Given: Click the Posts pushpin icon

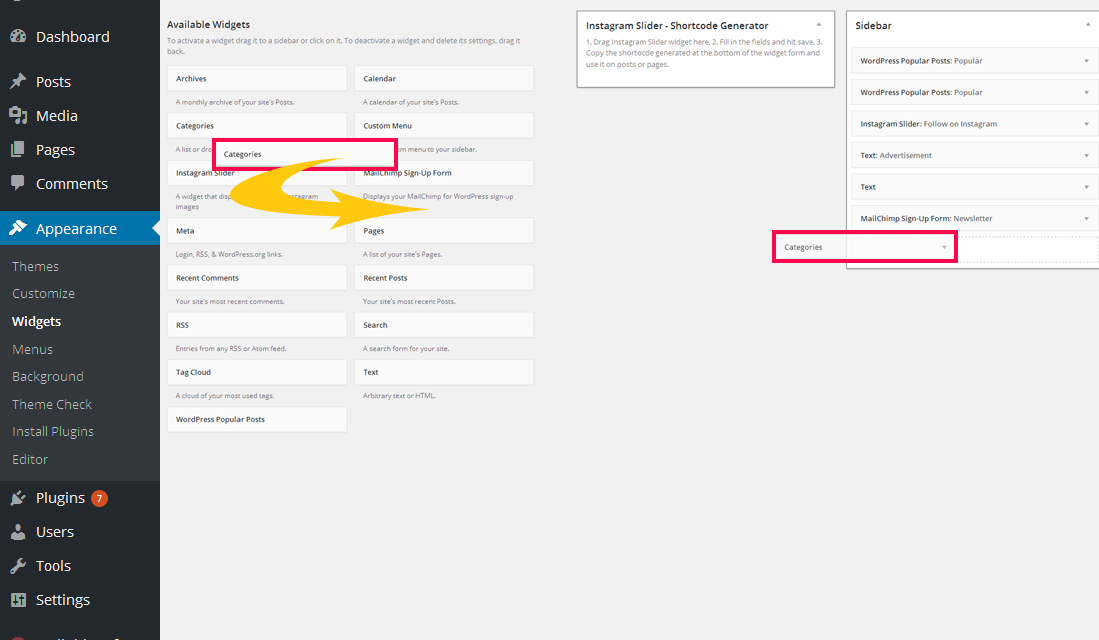Looking at the screenshot, I should coord(18,81).
